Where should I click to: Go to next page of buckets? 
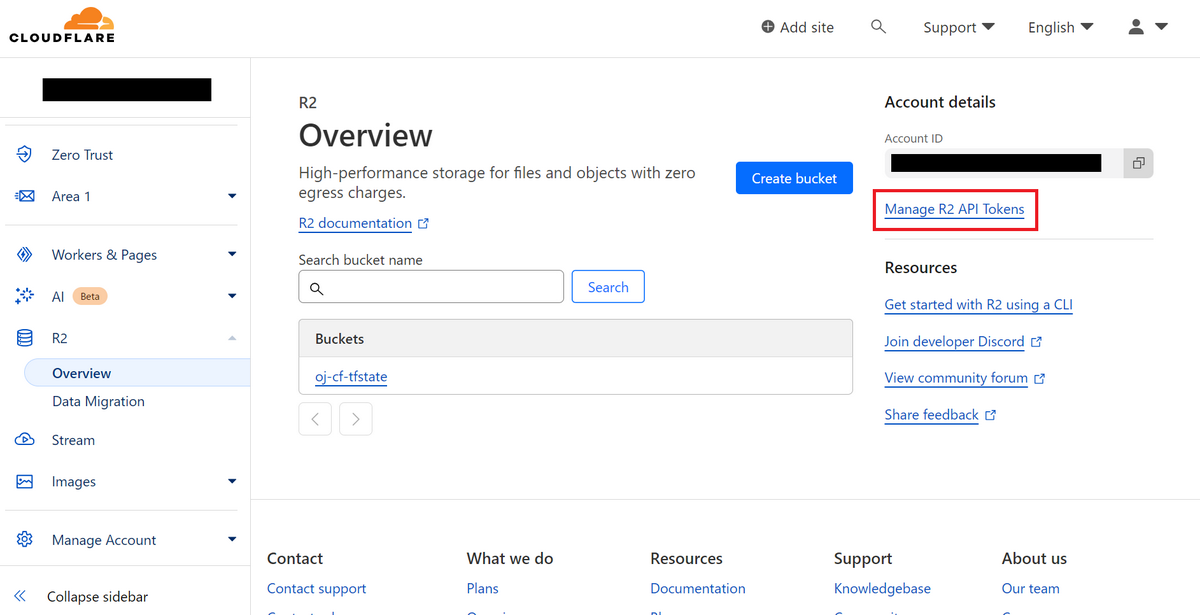tap(356, 419)
